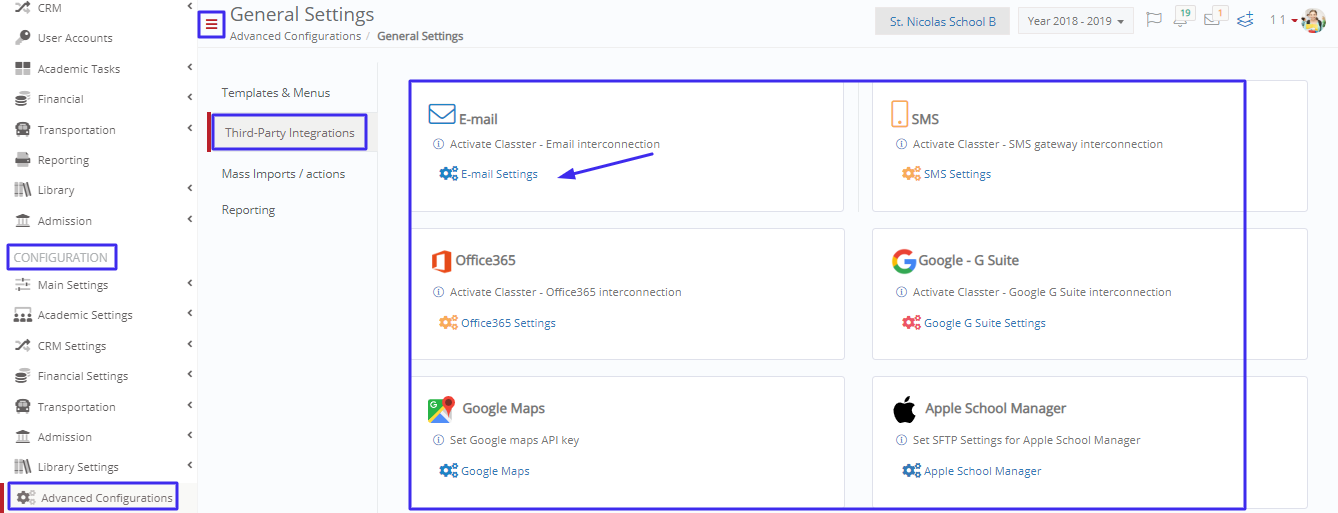Click the St. Nicolas School B button
This screenshot has width=1338, height=513.
pos(943,21)
